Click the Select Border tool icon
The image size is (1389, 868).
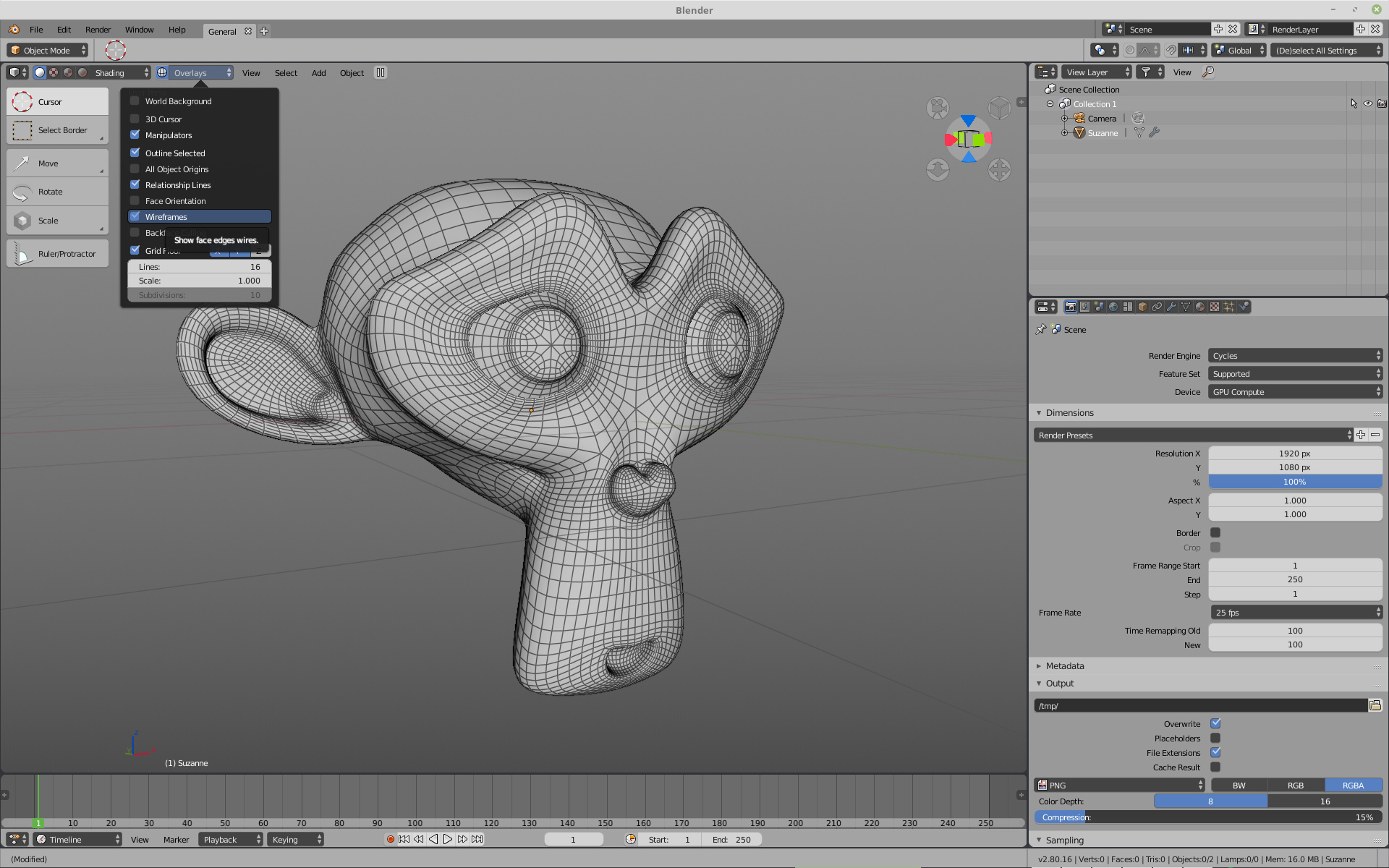coord(22,130)
